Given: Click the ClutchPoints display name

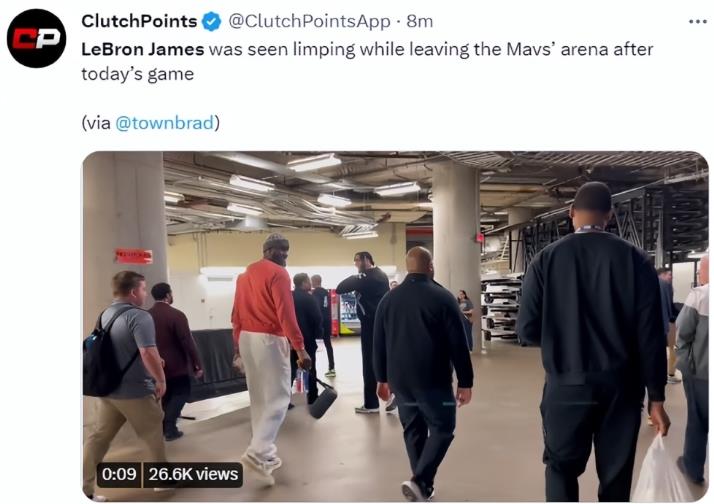Looking at the screenshot, I should click(139, 21).
